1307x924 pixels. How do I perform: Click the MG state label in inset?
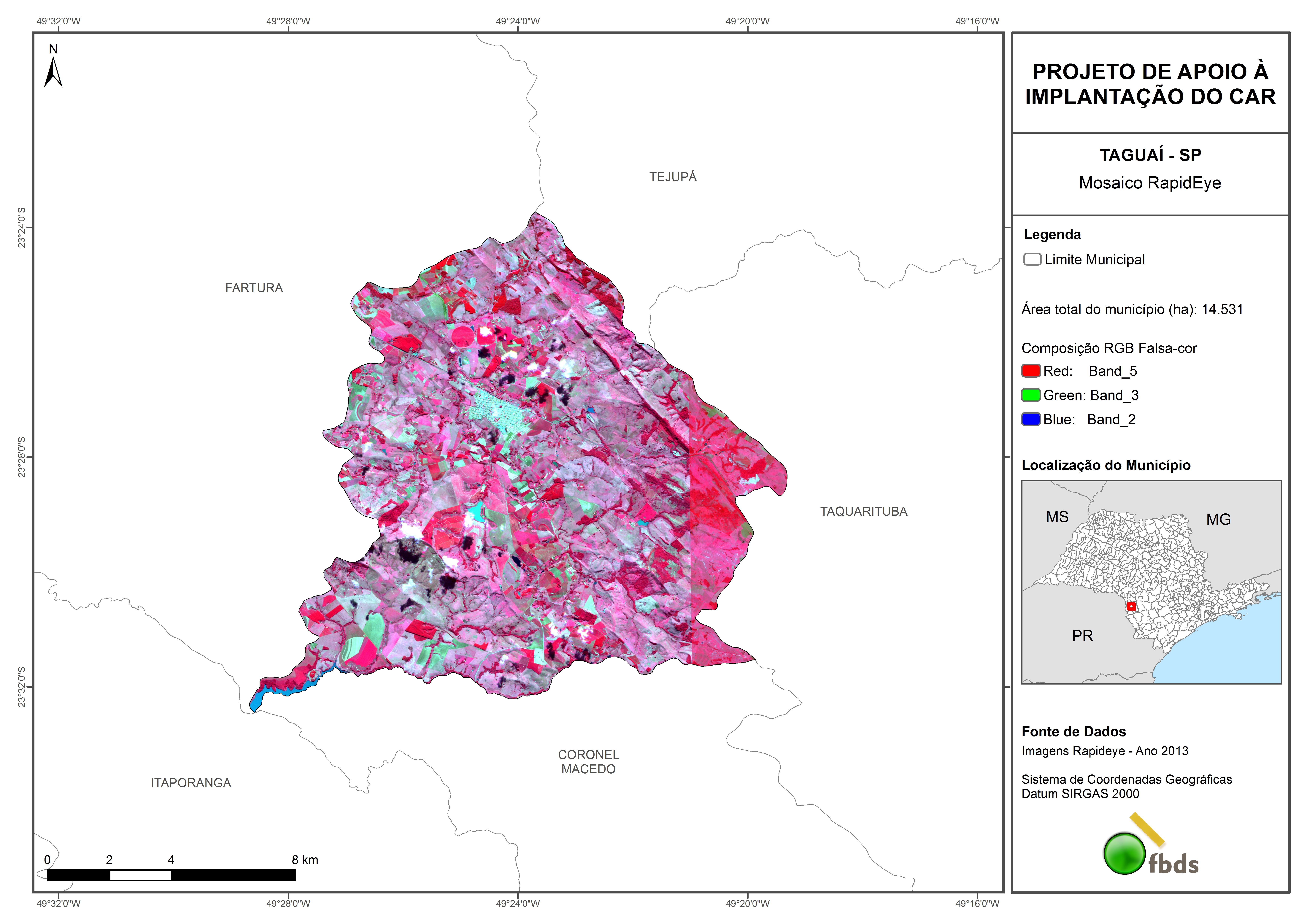click(x=1218, y=519)
